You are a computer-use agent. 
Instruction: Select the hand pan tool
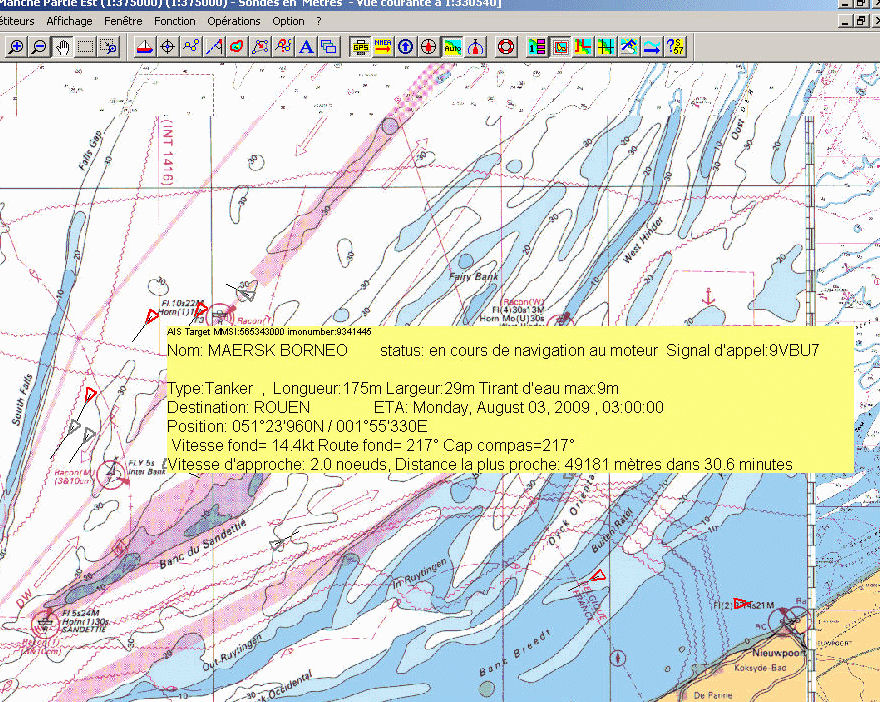pos(62,46)
